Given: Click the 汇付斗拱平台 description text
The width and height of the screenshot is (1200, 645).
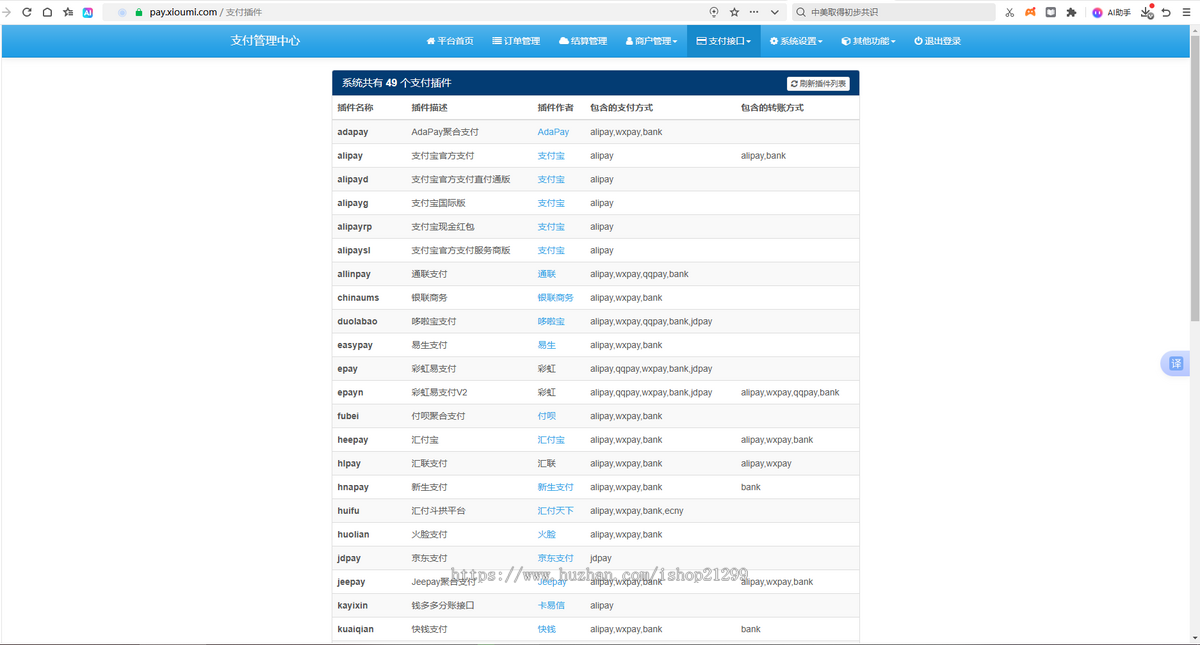Looking at the screenshot, I should (x=438, y=511).
